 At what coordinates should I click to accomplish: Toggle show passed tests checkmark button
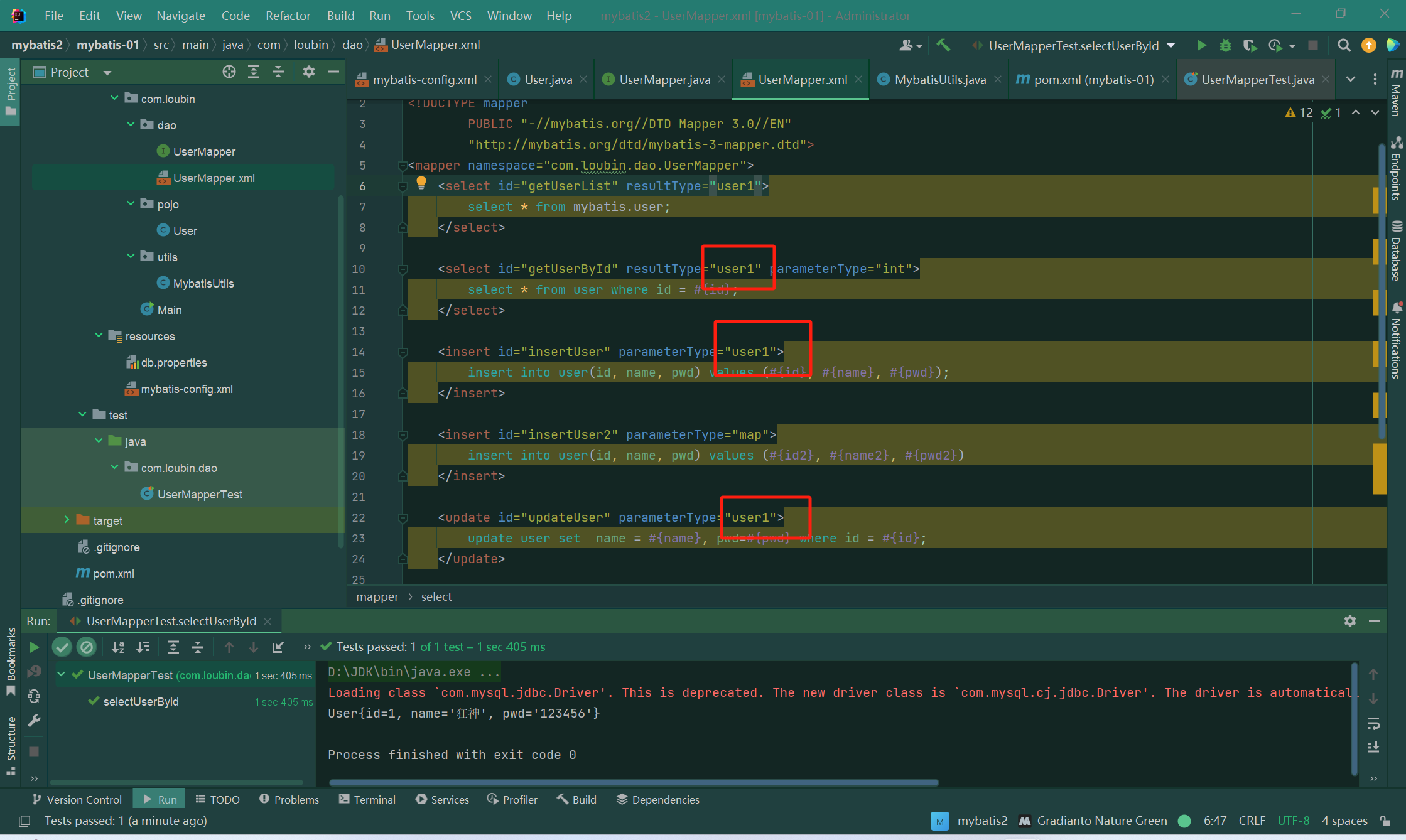click(x=62, y=647)
